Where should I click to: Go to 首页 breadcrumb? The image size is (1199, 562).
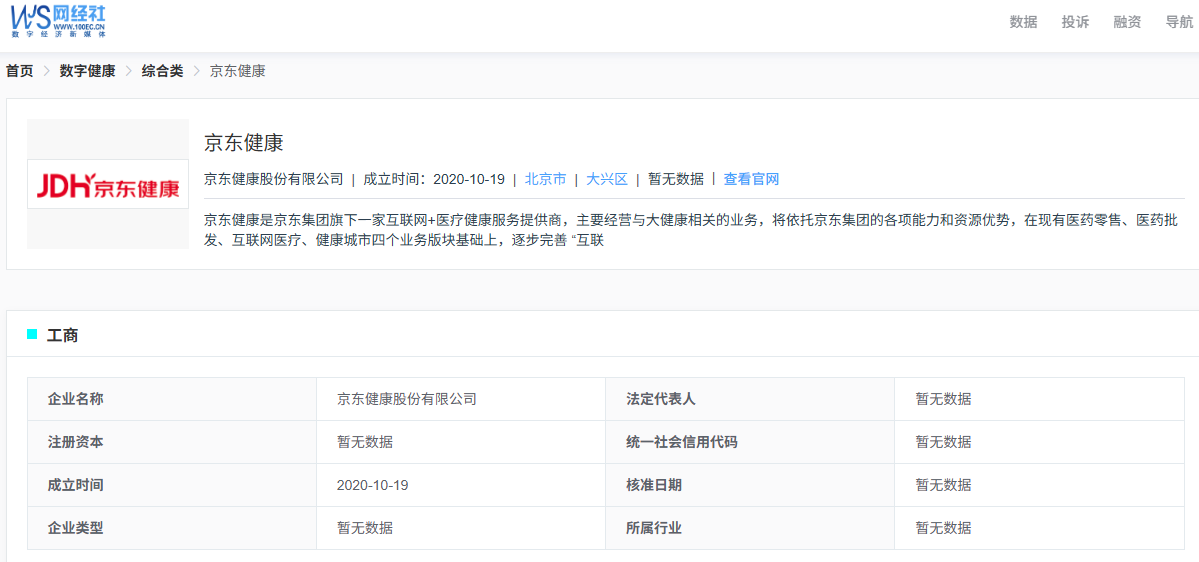(20, 71)
